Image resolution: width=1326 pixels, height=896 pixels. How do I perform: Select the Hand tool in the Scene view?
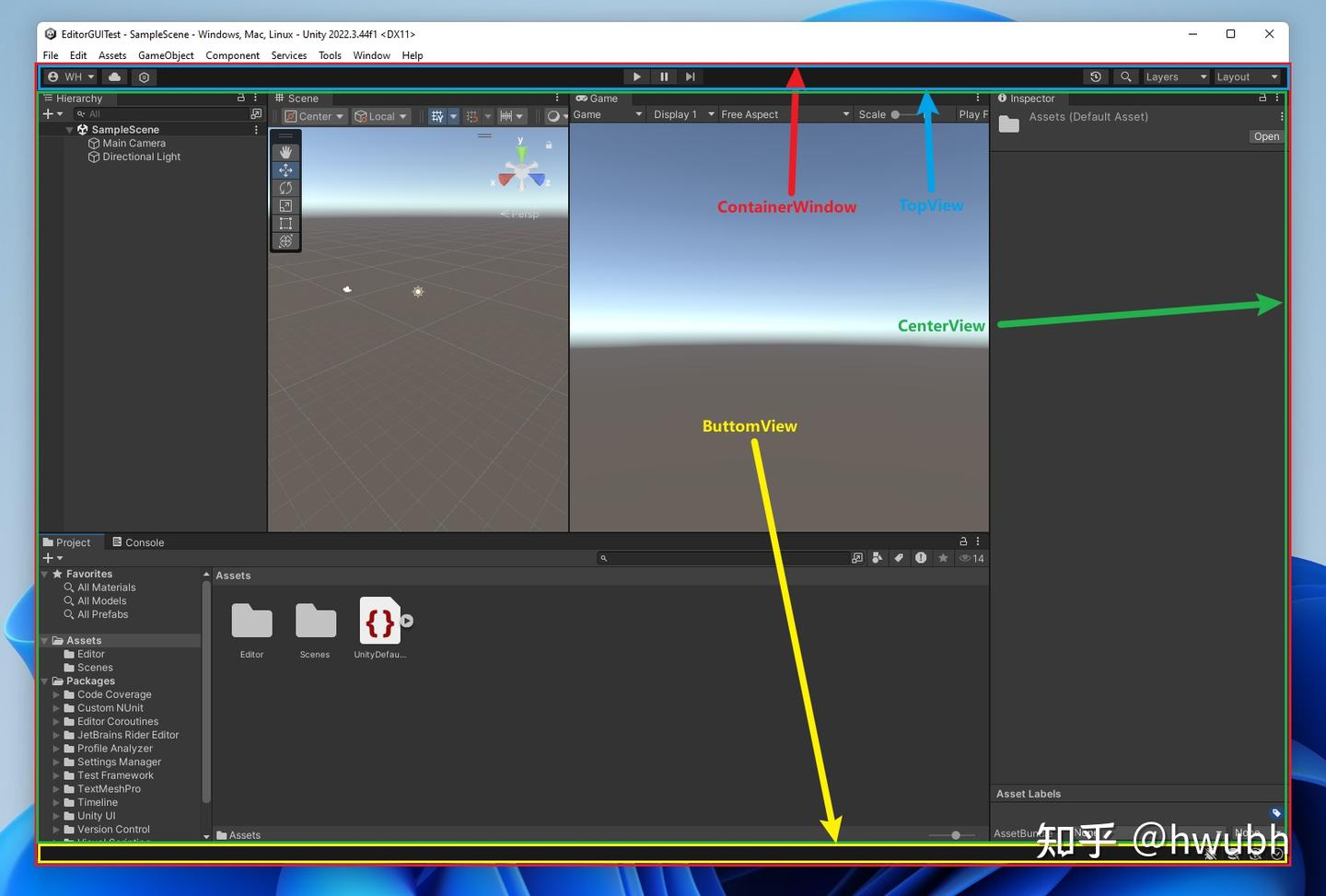[285, 152]
